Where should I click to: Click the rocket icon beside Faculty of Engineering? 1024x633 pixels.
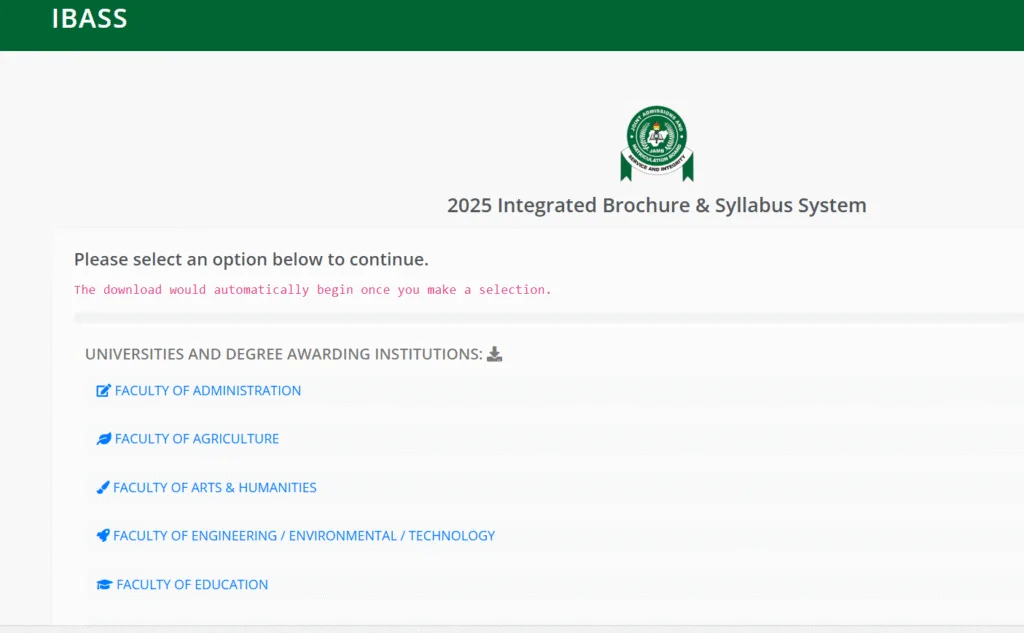103,536
